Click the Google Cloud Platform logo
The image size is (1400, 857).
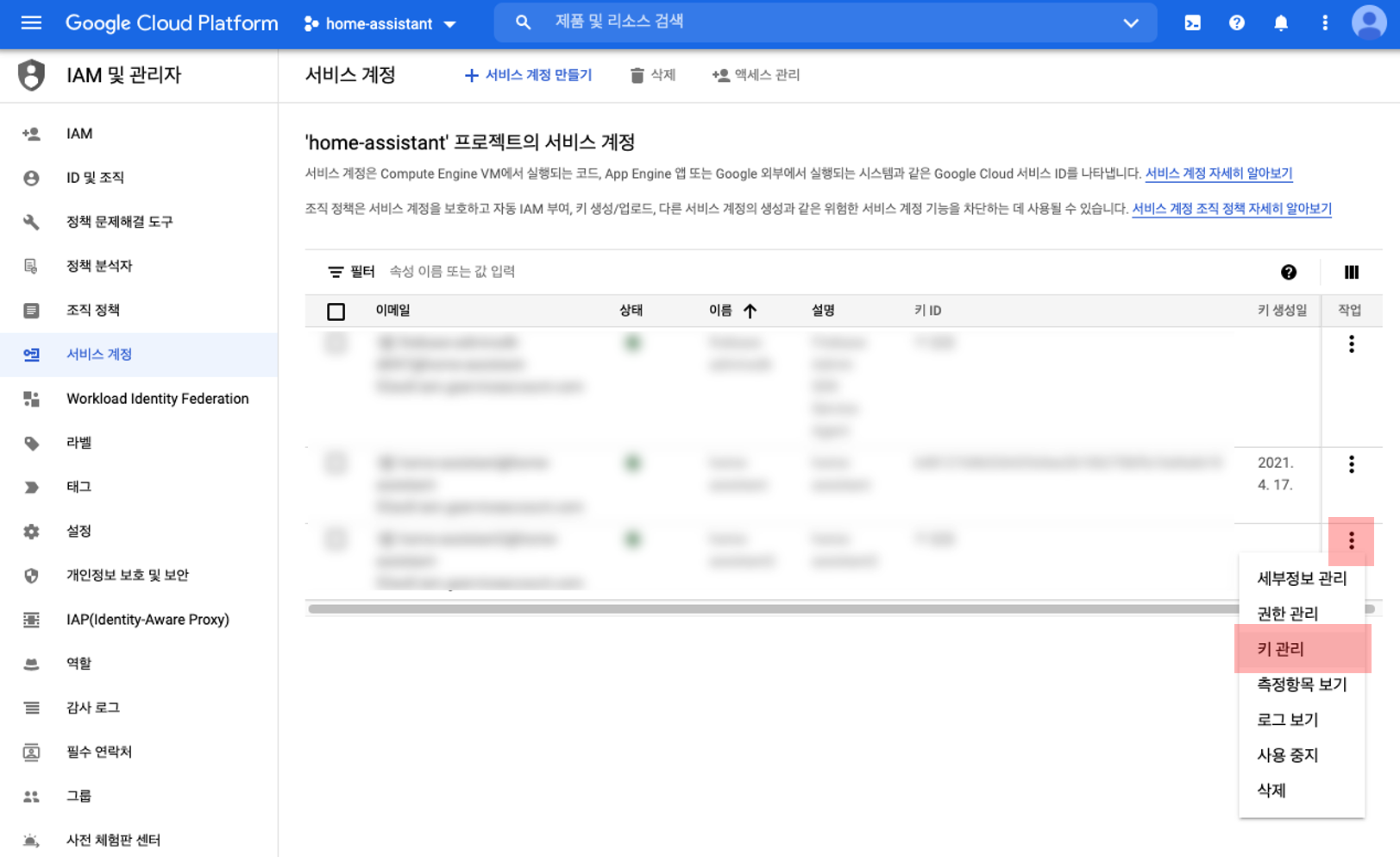(172, 23)
